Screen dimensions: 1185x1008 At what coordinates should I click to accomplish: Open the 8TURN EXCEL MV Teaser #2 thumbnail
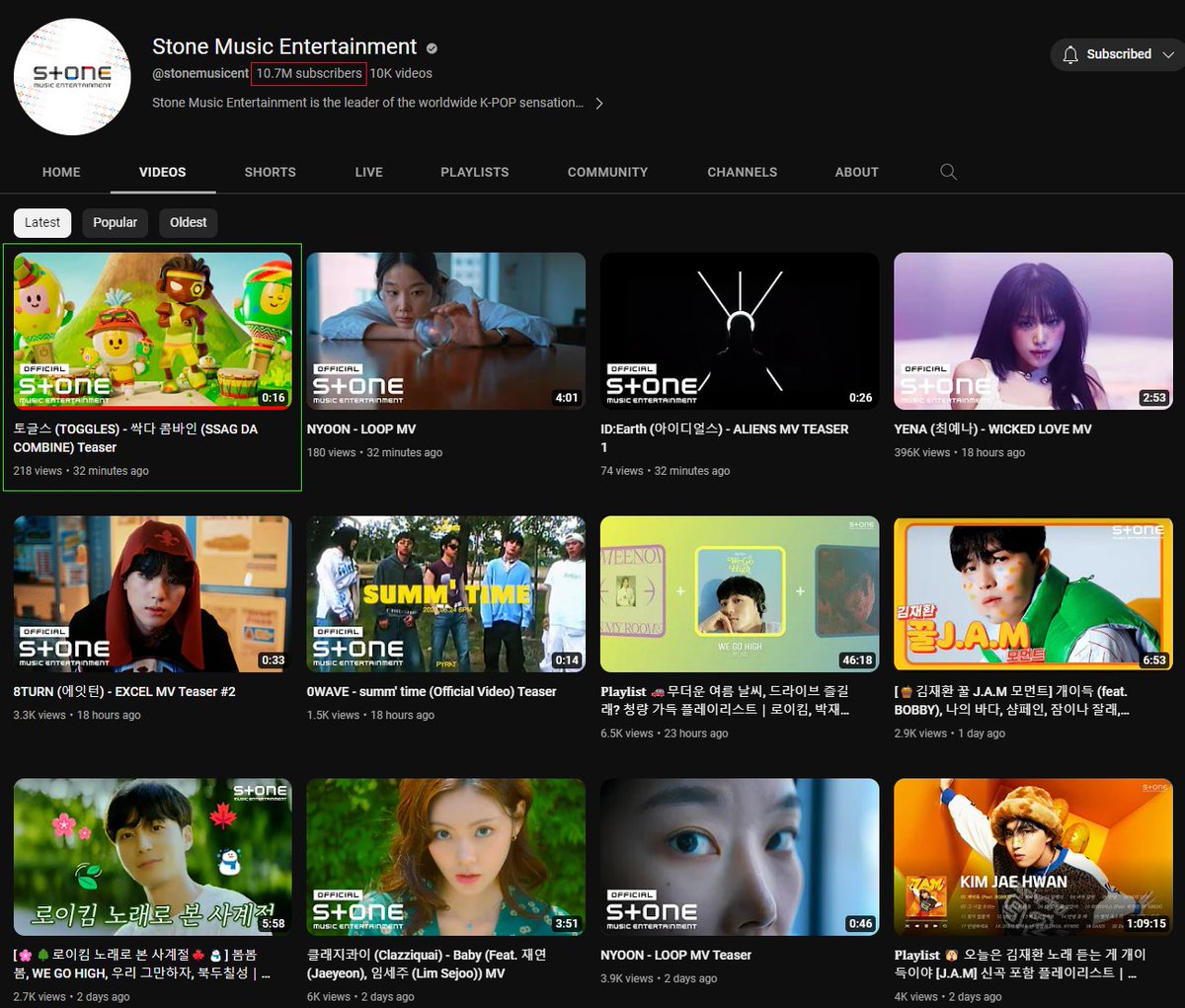151,592
